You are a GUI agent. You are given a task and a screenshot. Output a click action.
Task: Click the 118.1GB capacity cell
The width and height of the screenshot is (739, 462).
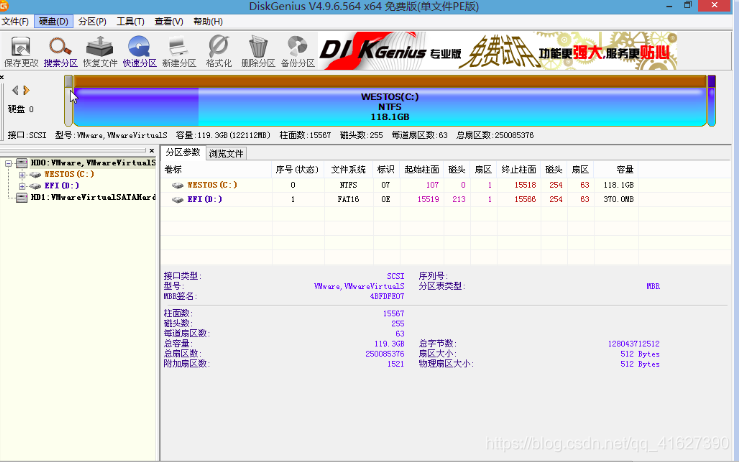click(x=618, y=185)
